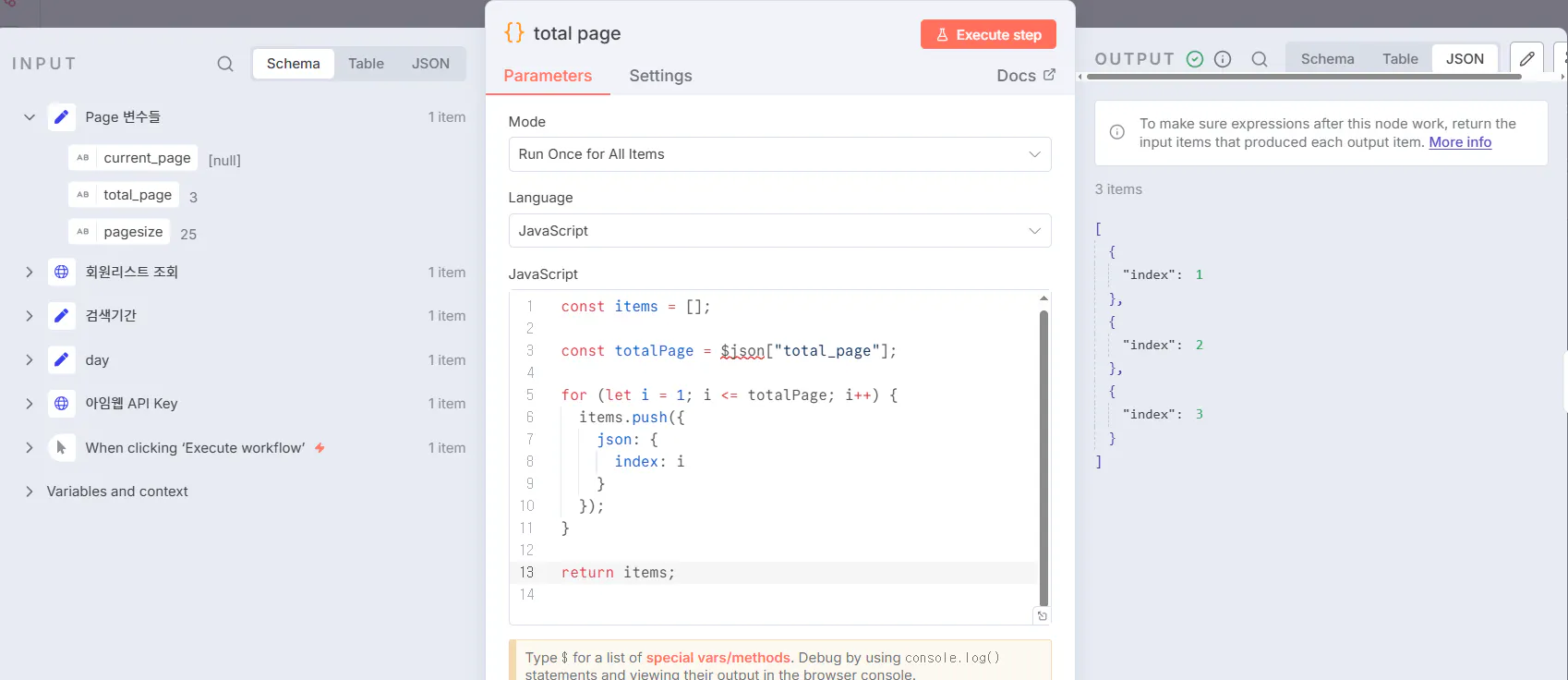This screenshot has width=1568, height=680.
Task: Open the Mode dropdown
Action: (779, 154)
